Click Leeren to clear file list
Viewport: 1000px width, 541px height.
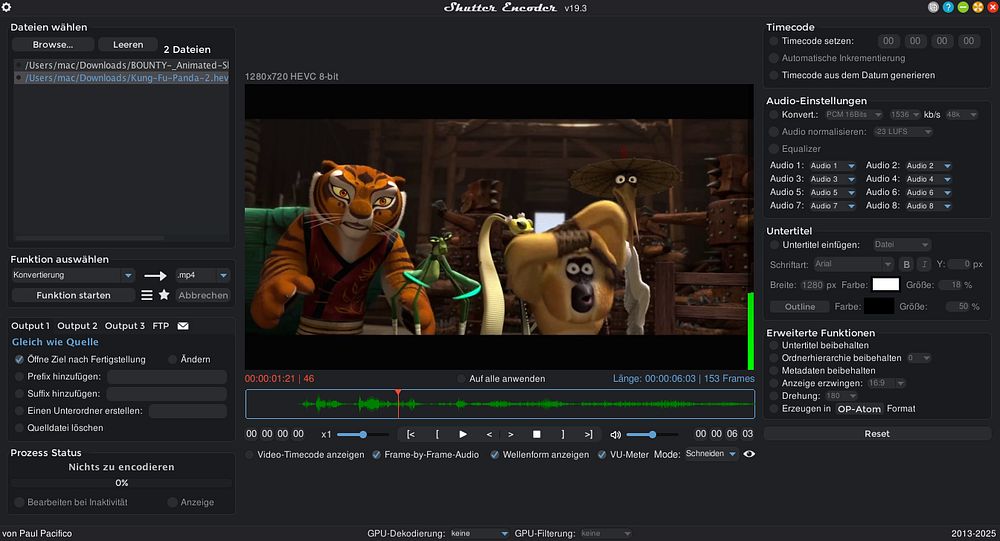pyautogui.click(x=128, y=45)
